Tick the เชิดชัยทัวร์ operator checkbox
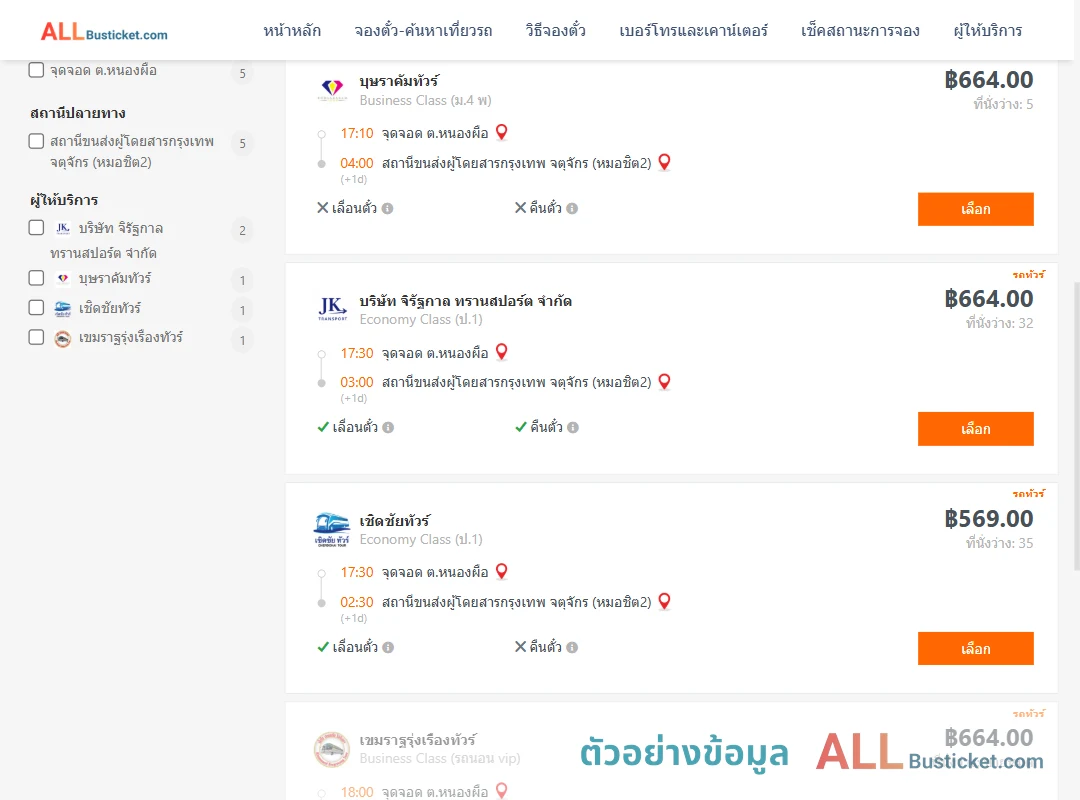 [37, 307]
